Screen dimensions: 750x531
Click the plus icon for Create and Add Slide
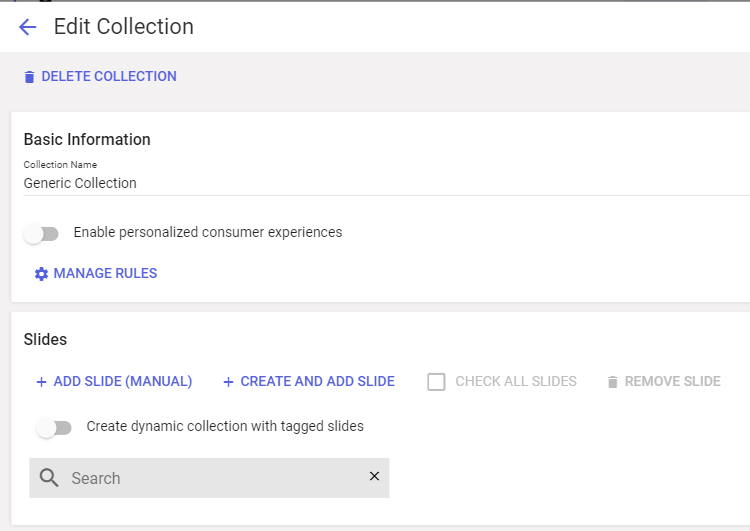pos(228,382)
